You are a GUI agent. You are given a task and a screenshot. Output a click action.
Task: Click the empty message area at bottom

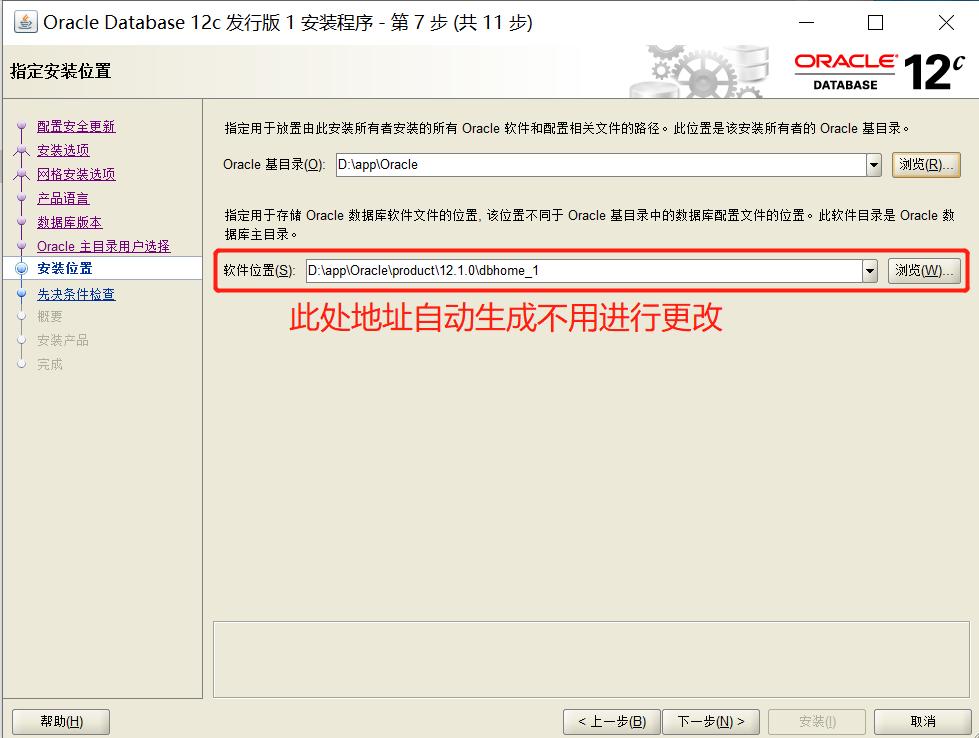coord(591,659)
